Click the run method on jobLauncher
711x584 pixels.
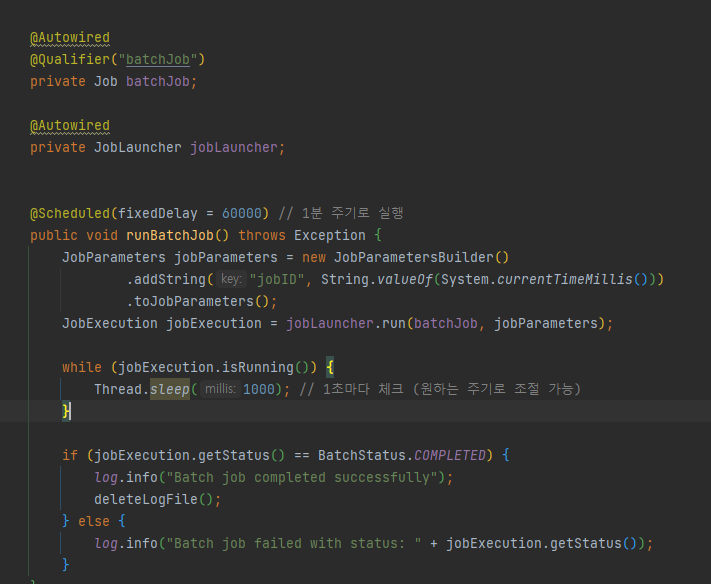click(x=394, y=323)
